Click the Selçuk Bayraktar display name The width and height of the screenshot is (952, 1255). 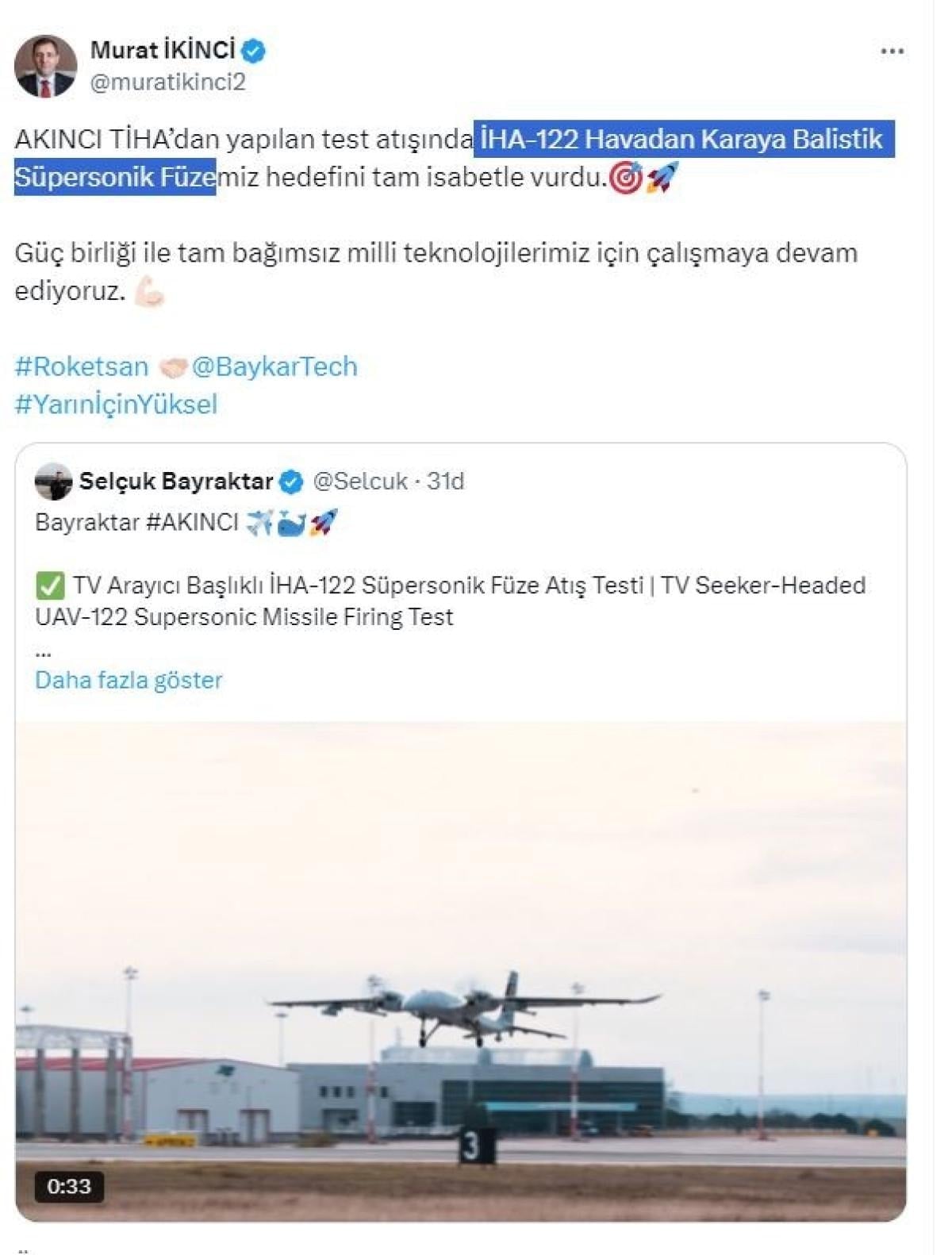click(x=176, y=482)
